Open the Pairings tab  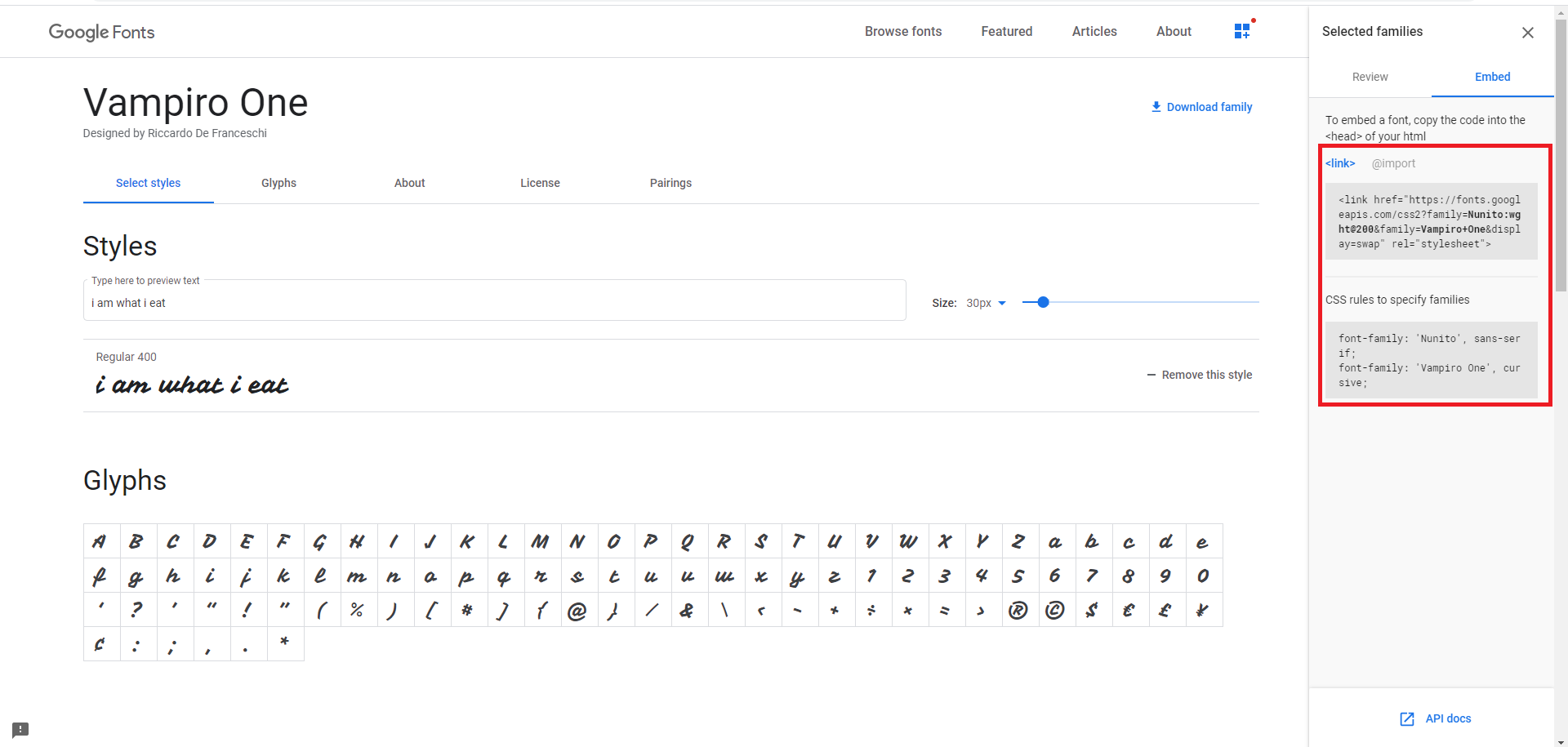tap(670, 183)
